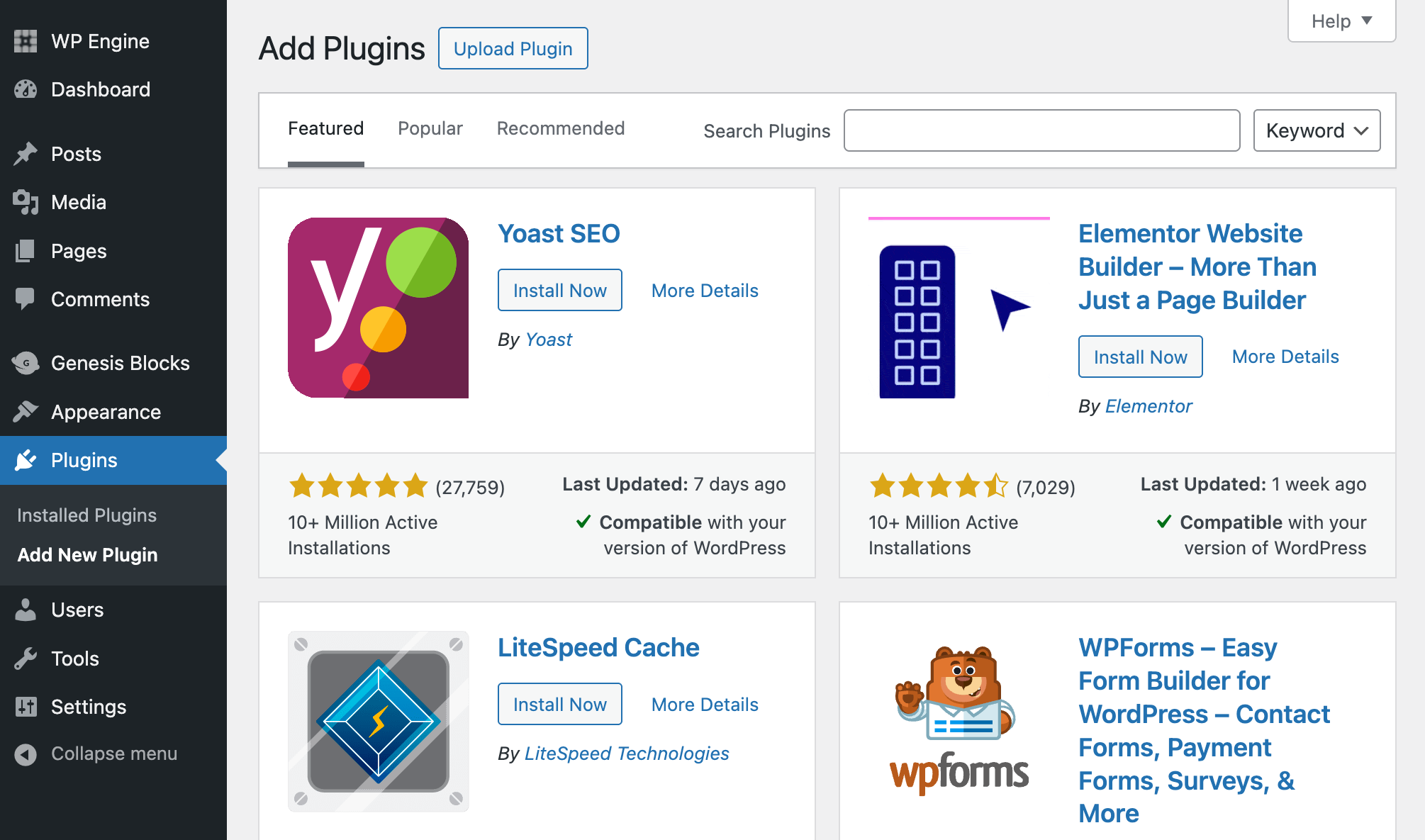This screenshot has height=840, width=1425.
Task: Switch to the Recommended tab
Action: [x=560, y=128]
